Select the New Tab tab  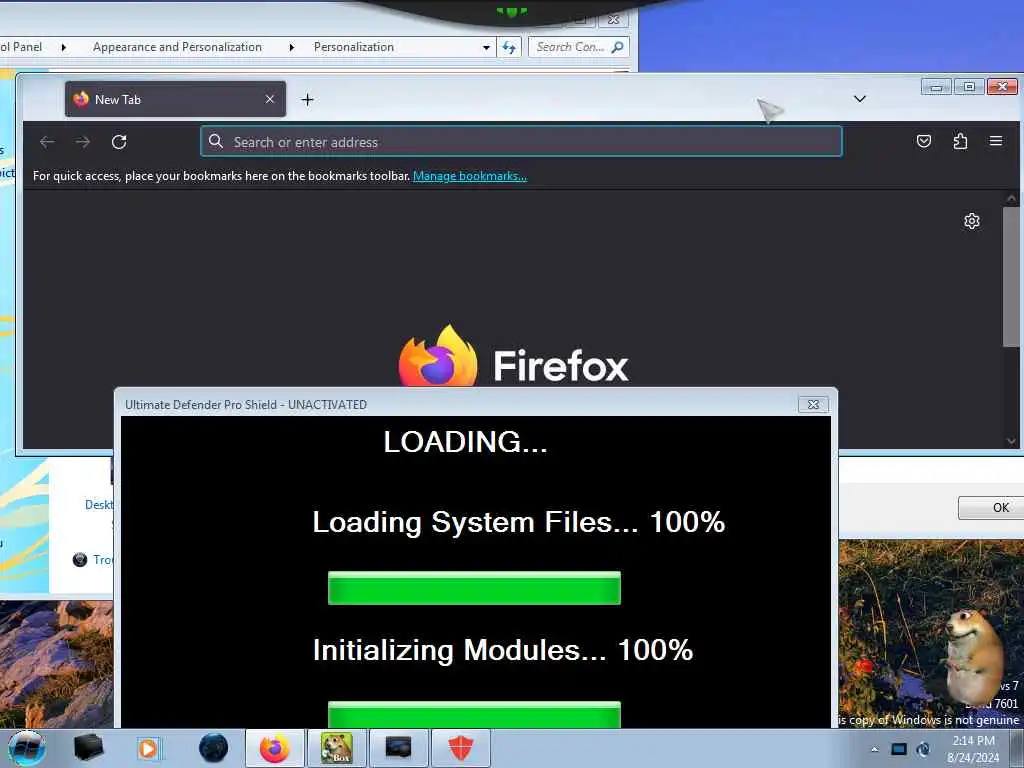pyautogui.click(x=175, y=99)
